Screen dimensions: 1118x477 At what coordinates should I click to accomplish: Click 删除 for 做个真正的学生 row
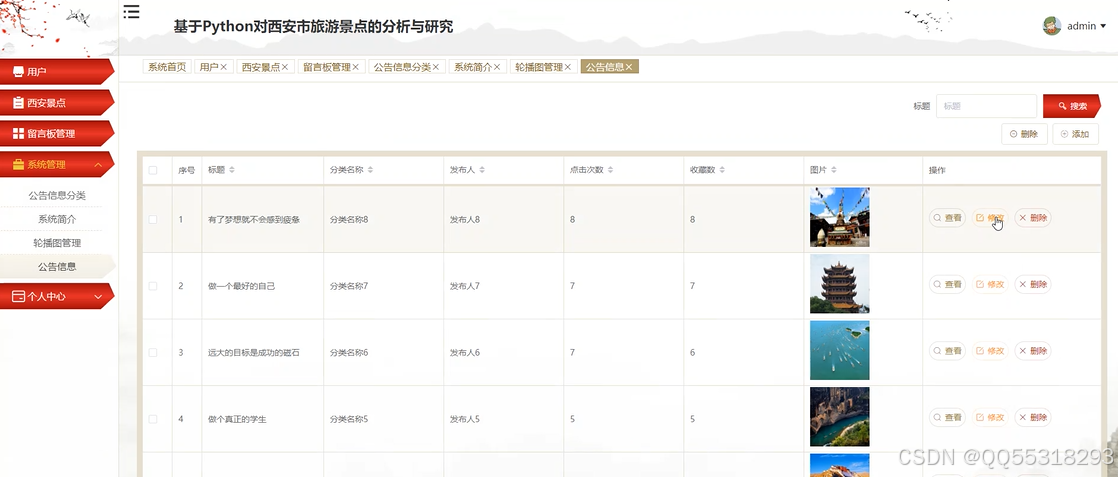click(x=1033, y=417)
